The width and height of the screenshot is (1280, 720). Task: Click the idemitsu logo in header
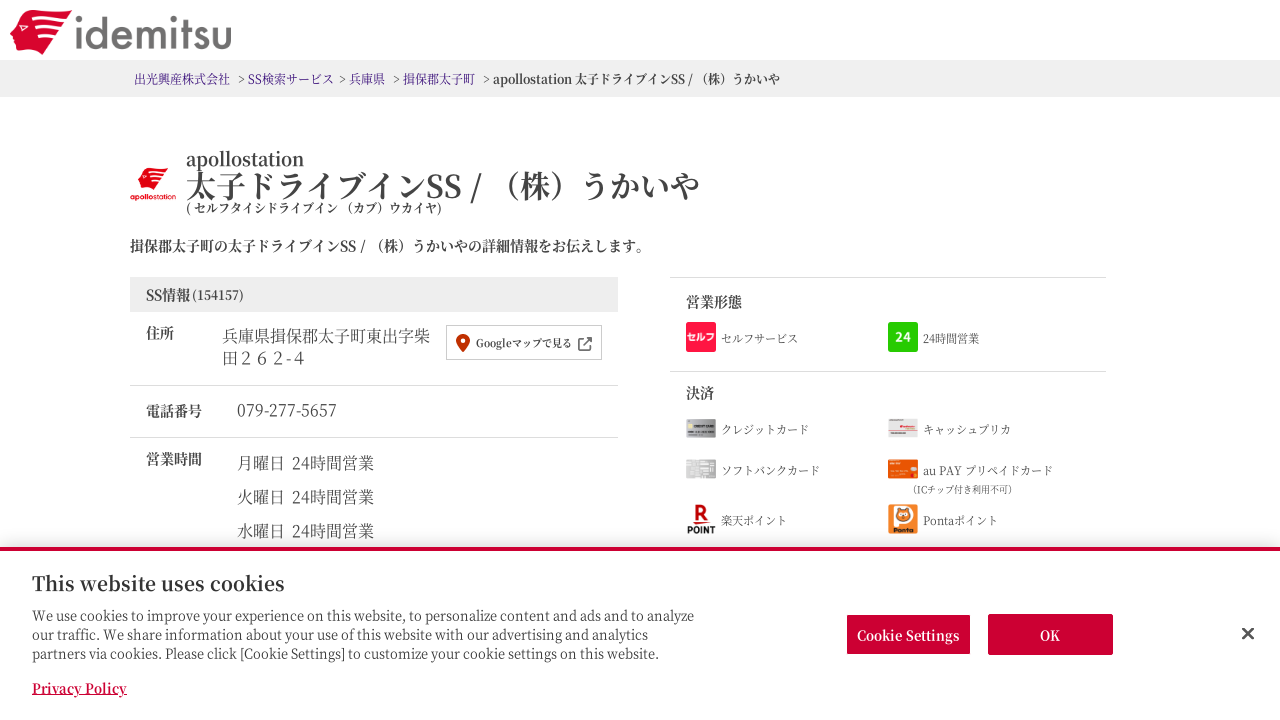coord(121,32)
